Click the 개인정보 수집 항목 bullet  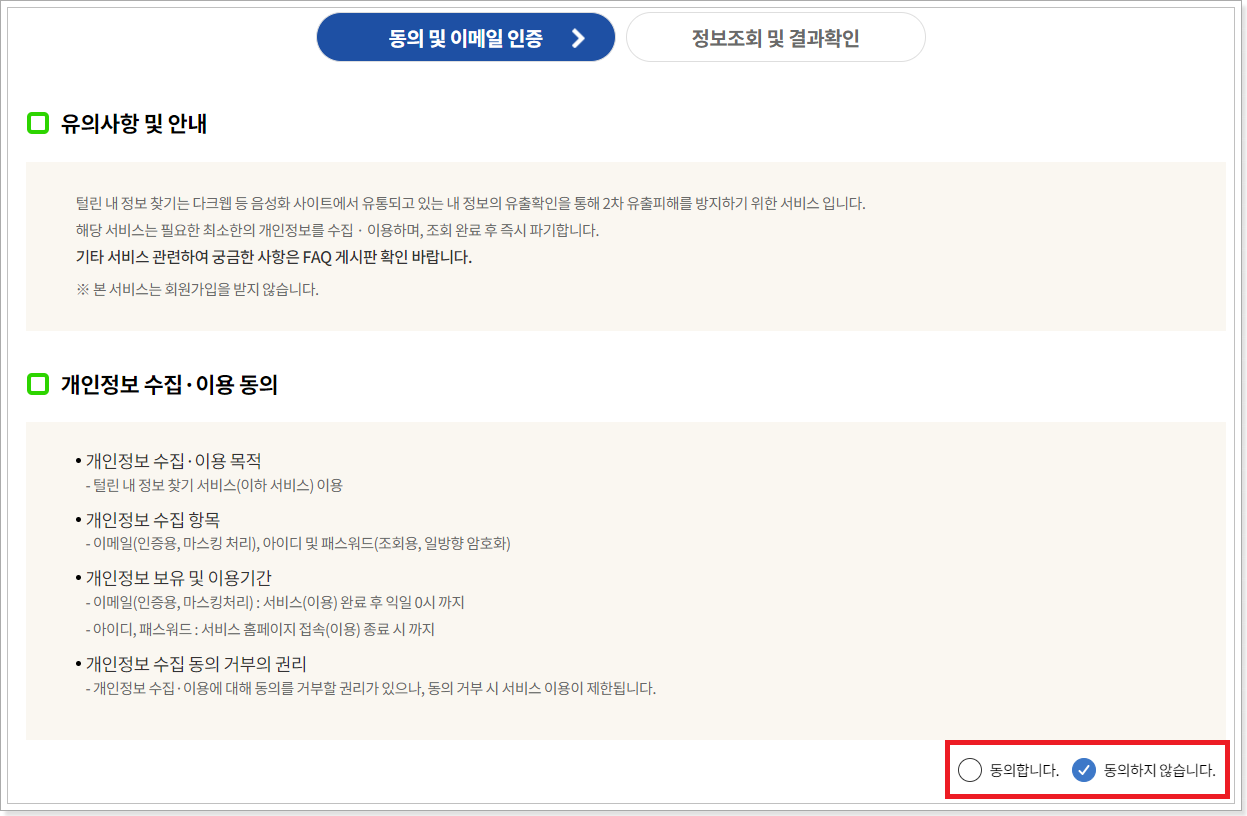point(148,519)
